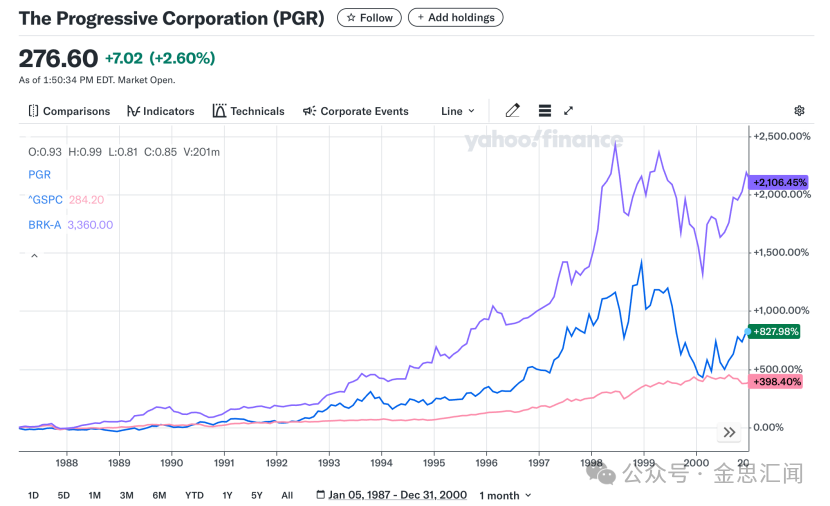Click the chart list view icon
The width and height of the screenshot is (830, 506).
[x=545, y=111]
